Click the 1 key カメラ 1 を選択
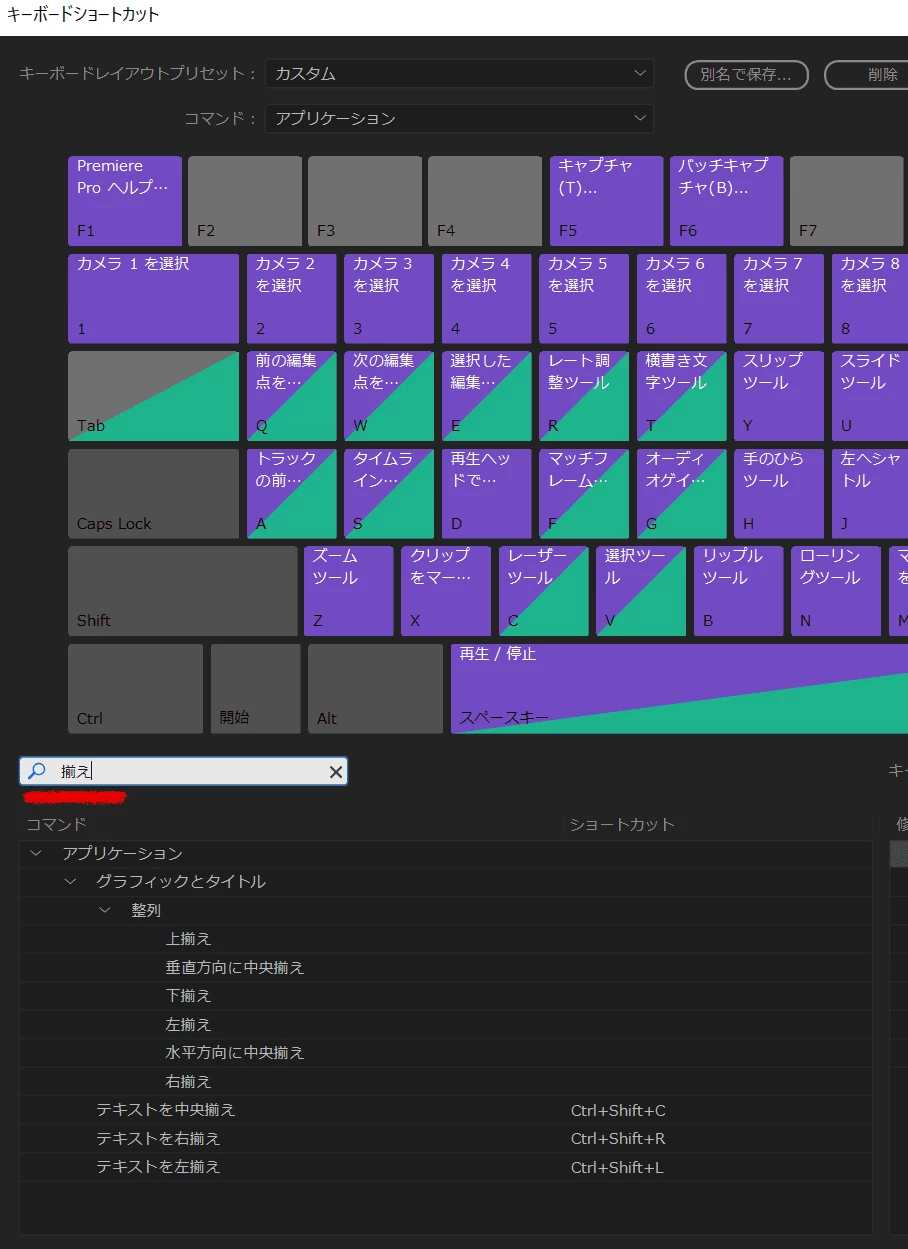The height and width of the screenshot is (1249, 908). [x=154, y=299]
